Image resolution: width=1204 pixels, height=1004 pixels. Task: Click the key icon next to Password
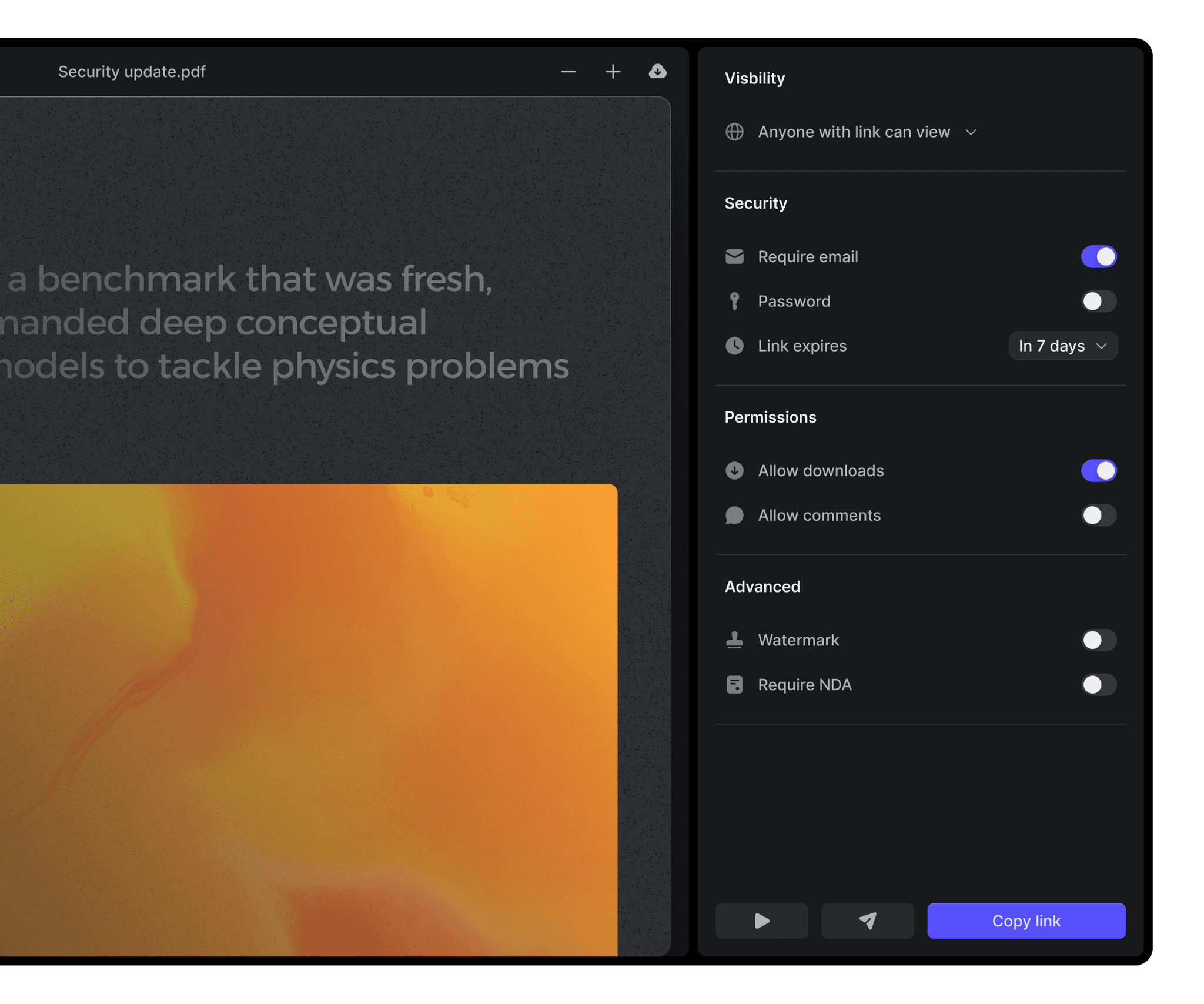(734, 301)
